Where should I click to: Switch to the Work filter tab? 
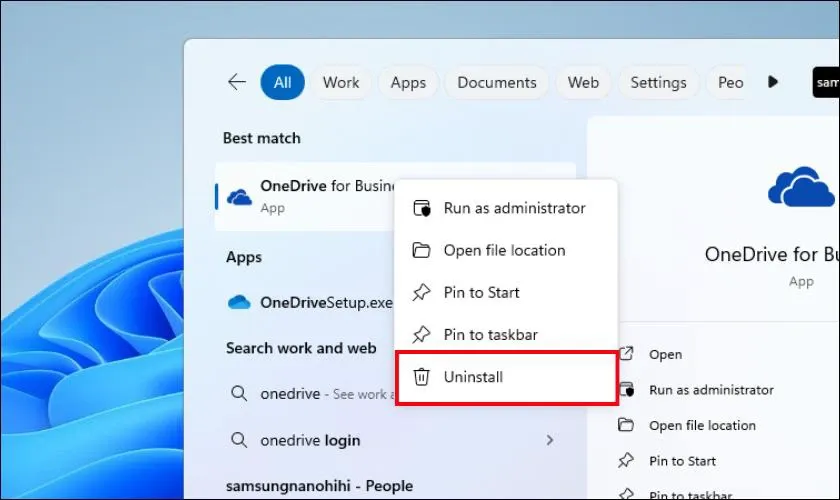click(341, 82)
